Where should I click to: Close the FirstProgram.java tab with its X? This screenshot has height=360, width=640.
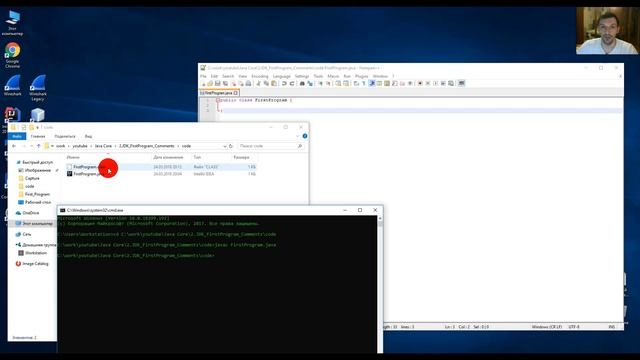click(236, 93)
